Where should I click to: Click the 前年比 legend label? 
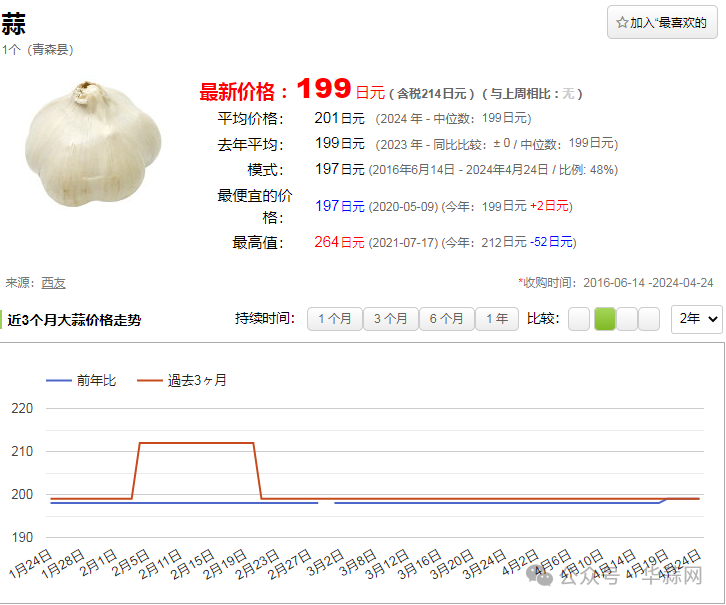tap(96, 381)
